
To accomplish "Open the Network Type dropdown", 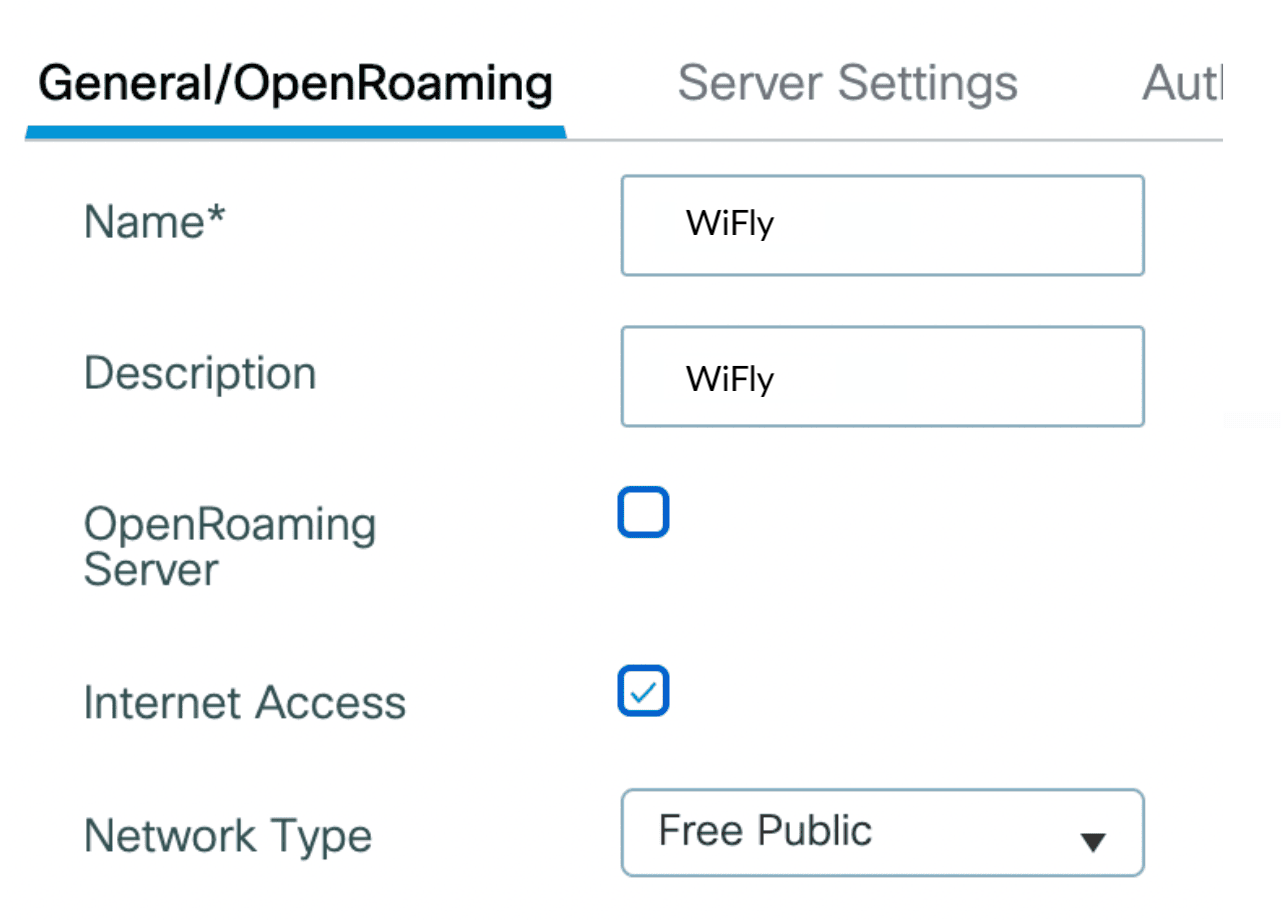I will [x=882, y=833].
